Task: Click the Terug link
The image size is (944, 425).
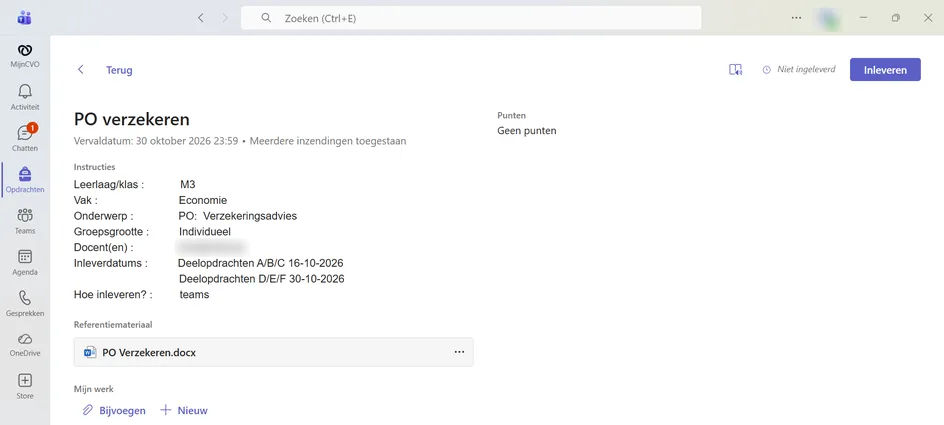Action: (x=119, y=70)
